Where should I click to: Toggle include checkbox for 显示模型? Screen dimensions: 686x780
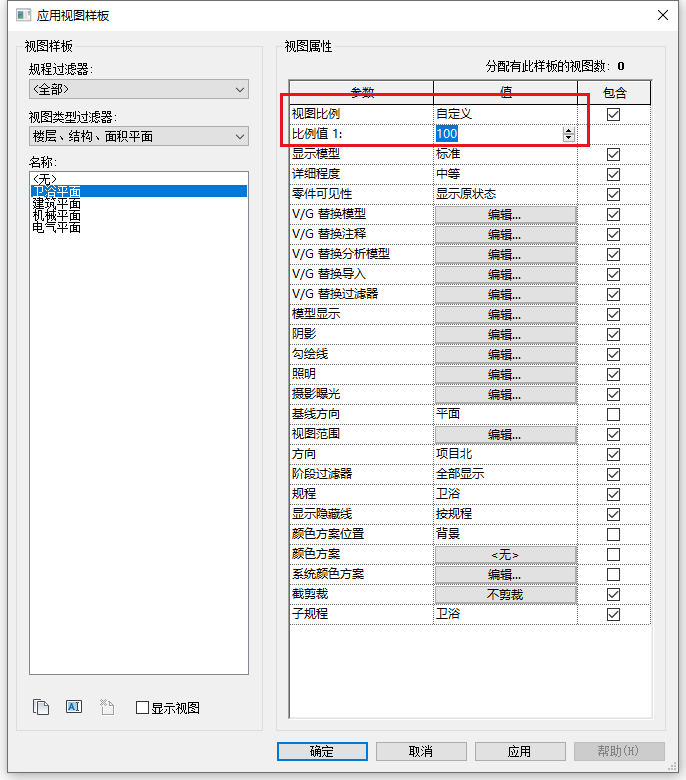tap(613, 154)
